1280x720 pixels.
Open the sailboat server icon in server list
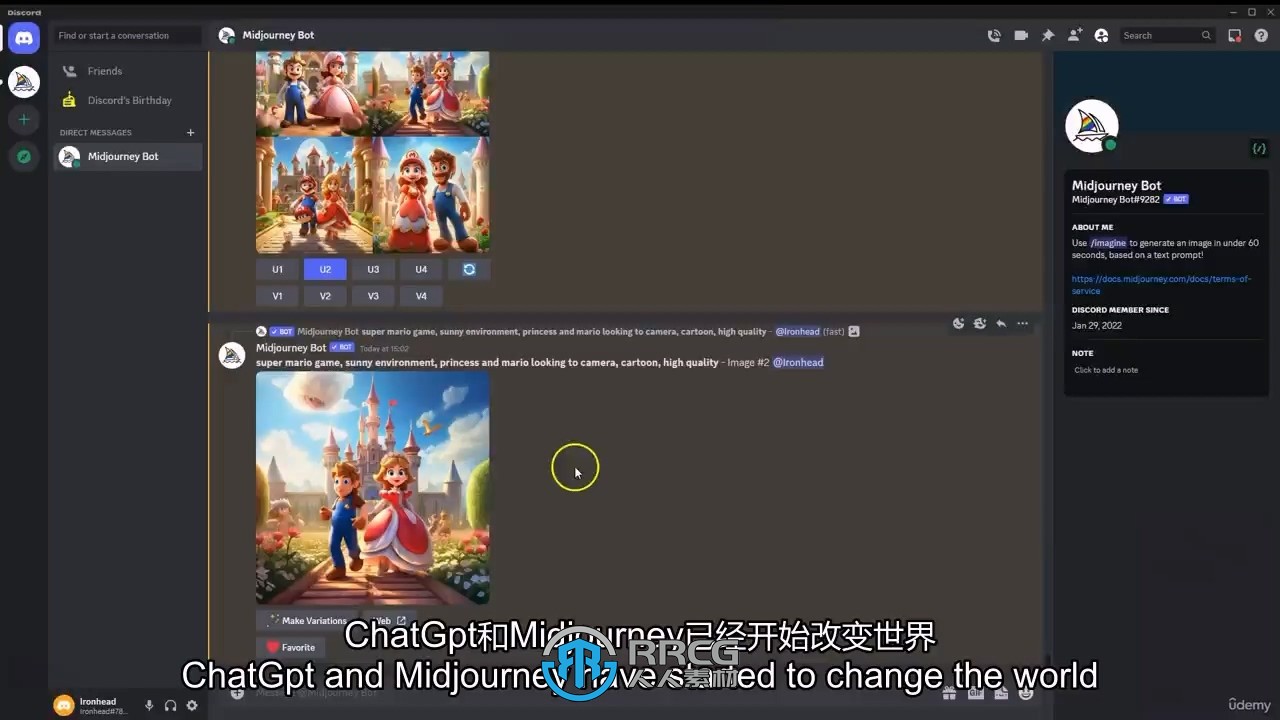tap(24, 82)
